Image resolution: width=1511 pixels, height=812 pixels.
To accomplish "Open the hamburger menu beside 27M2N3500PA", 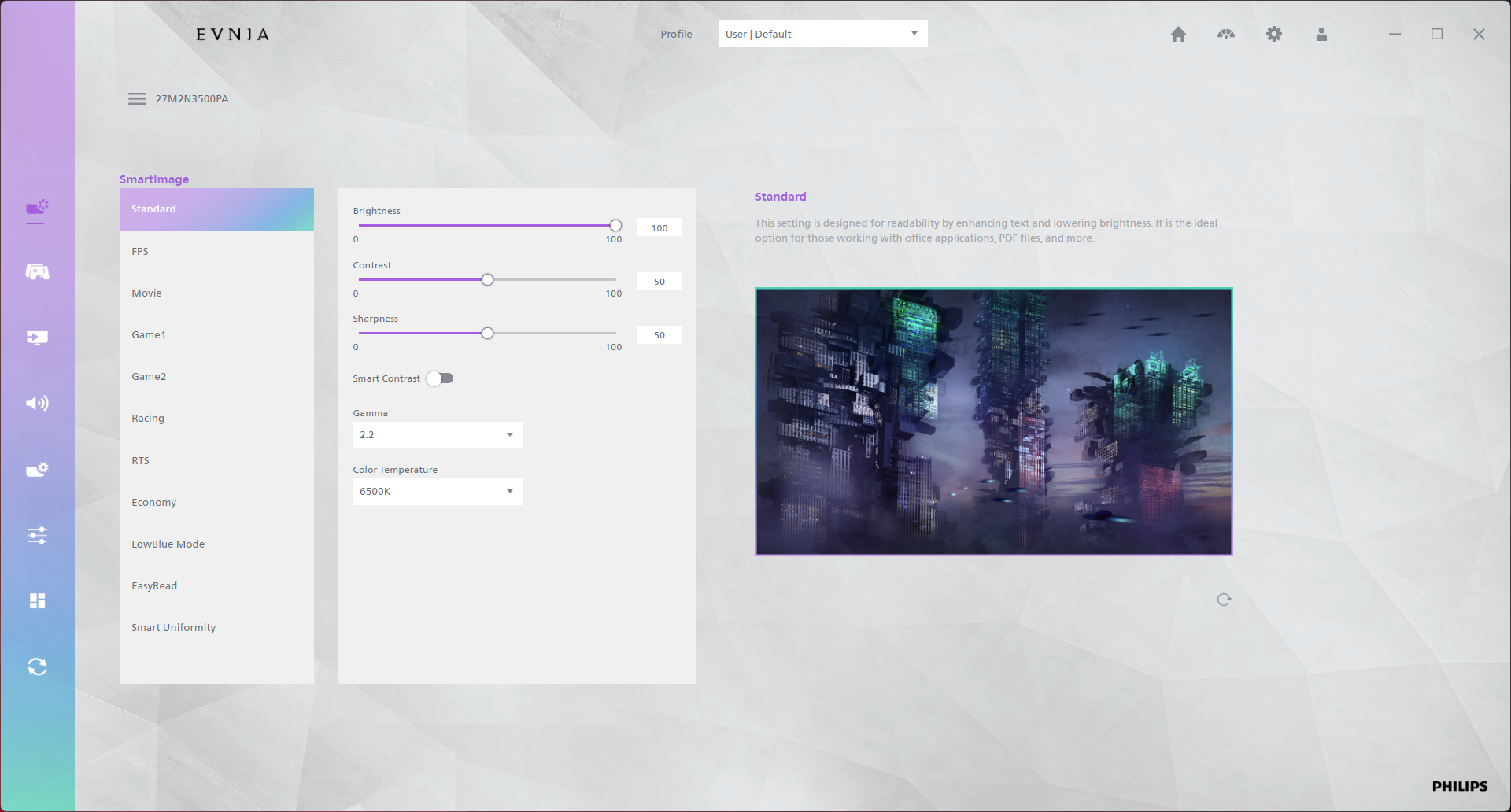I will point(137,99).
